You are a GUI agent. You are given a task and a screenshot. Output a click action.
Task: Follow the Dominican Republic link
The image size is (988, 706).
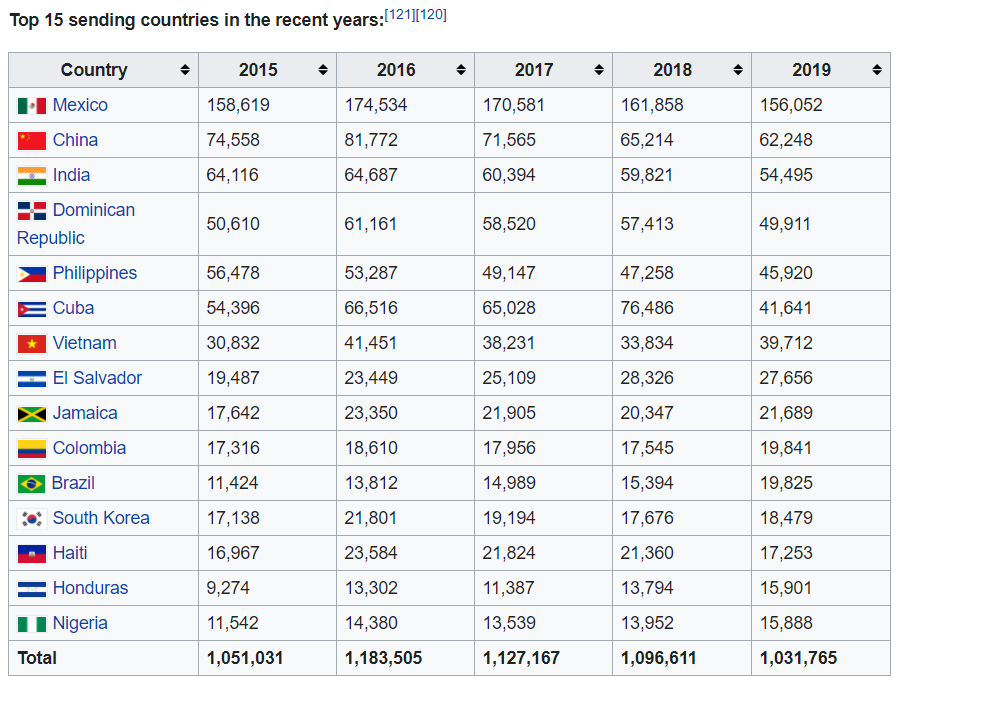coord(93,210)
